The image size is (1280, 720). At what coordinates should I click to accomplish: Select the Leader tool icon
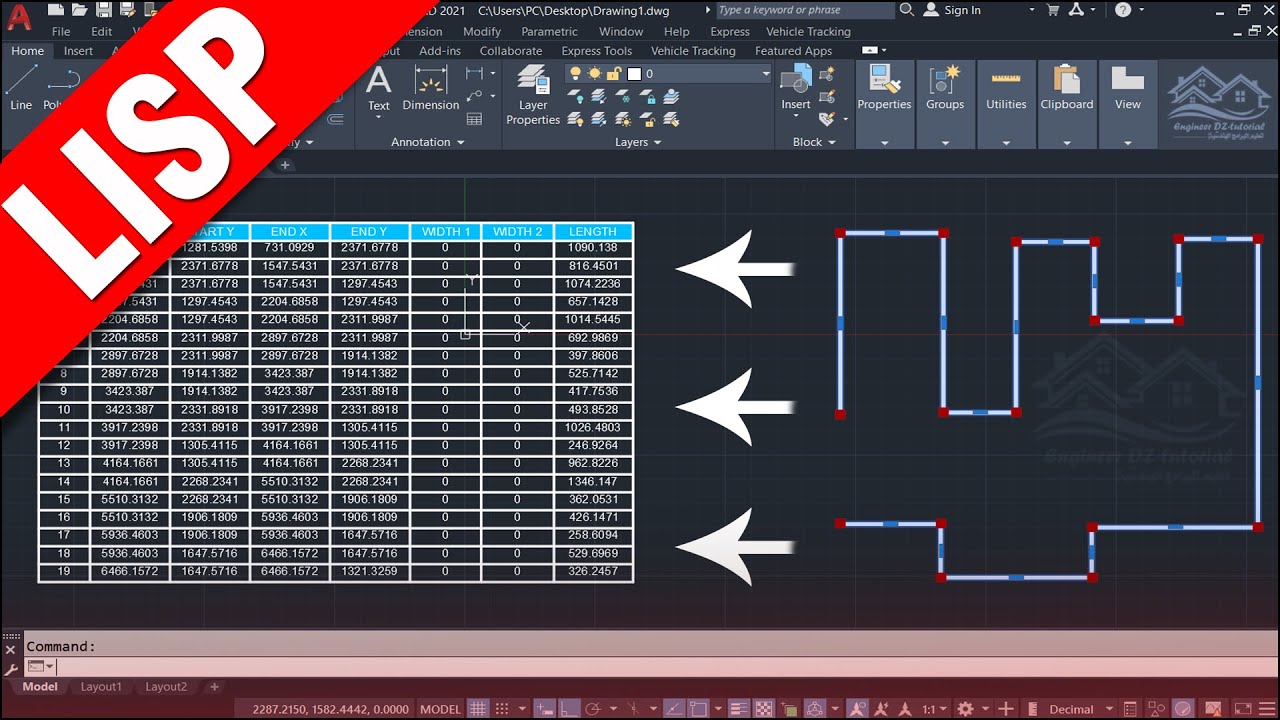pyautogui.click(x=474, y=96)
